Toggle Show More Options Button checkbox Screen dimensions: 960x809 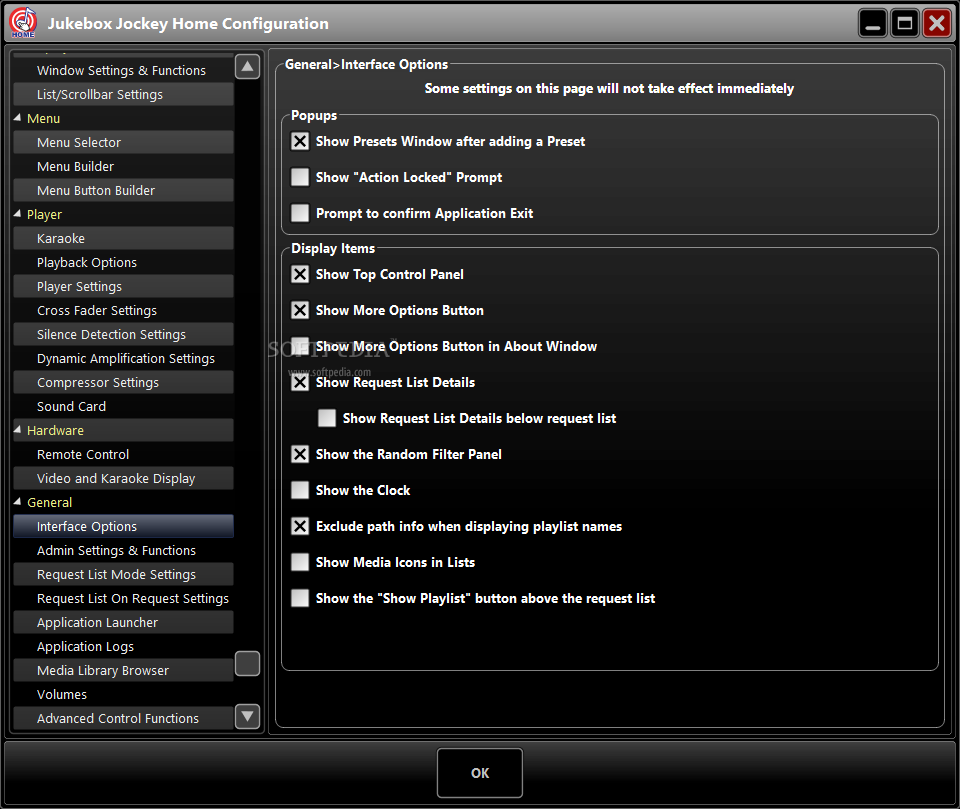pos(300,310)
